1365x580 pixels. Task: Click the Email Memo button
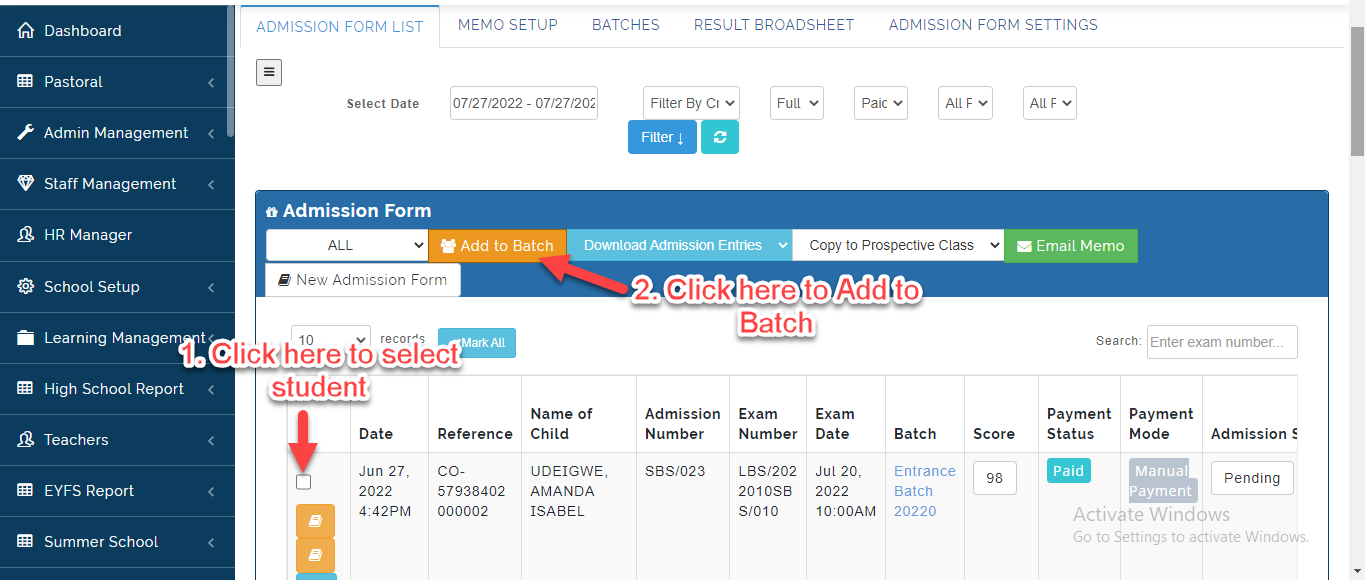tap(1071, 246)
